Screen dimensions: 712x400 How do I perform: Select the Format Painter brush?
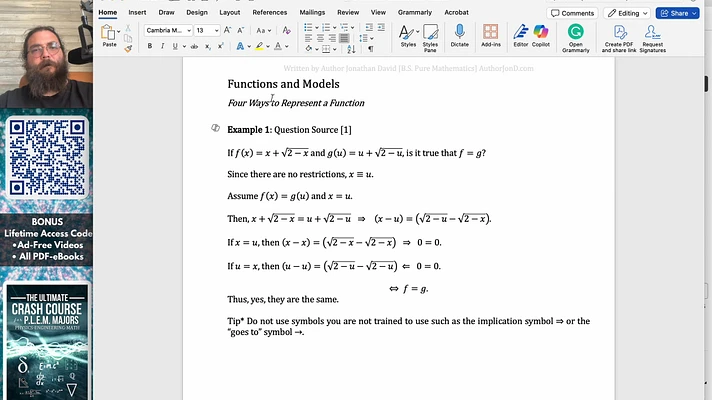coord(128,48)
